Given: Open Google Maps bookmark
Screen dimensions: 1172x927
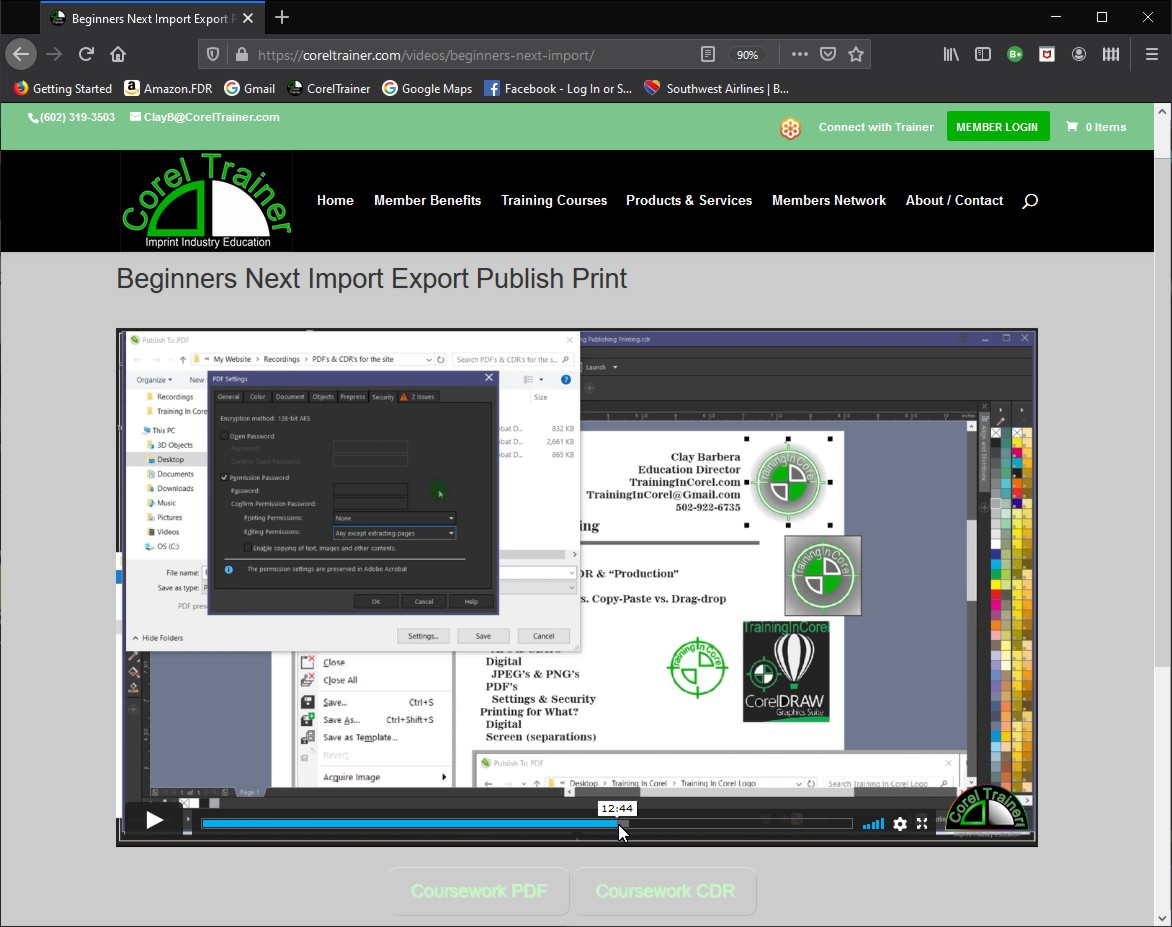Looking at the screenshot, I should click(428, 88).
